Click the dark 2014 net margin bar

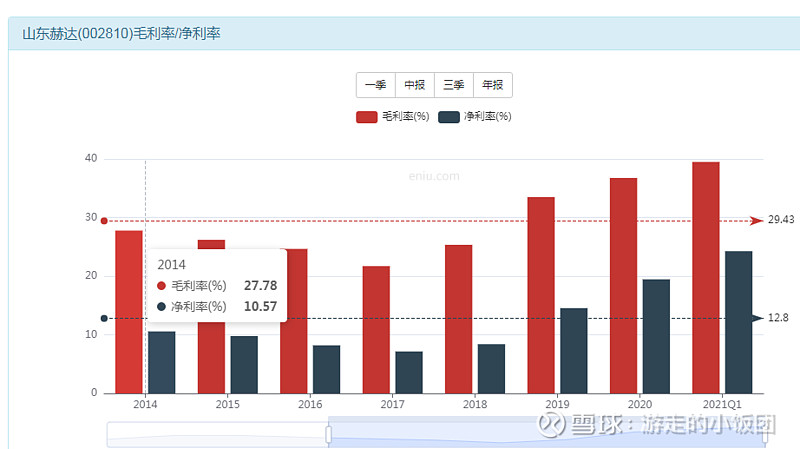[162, 362]
